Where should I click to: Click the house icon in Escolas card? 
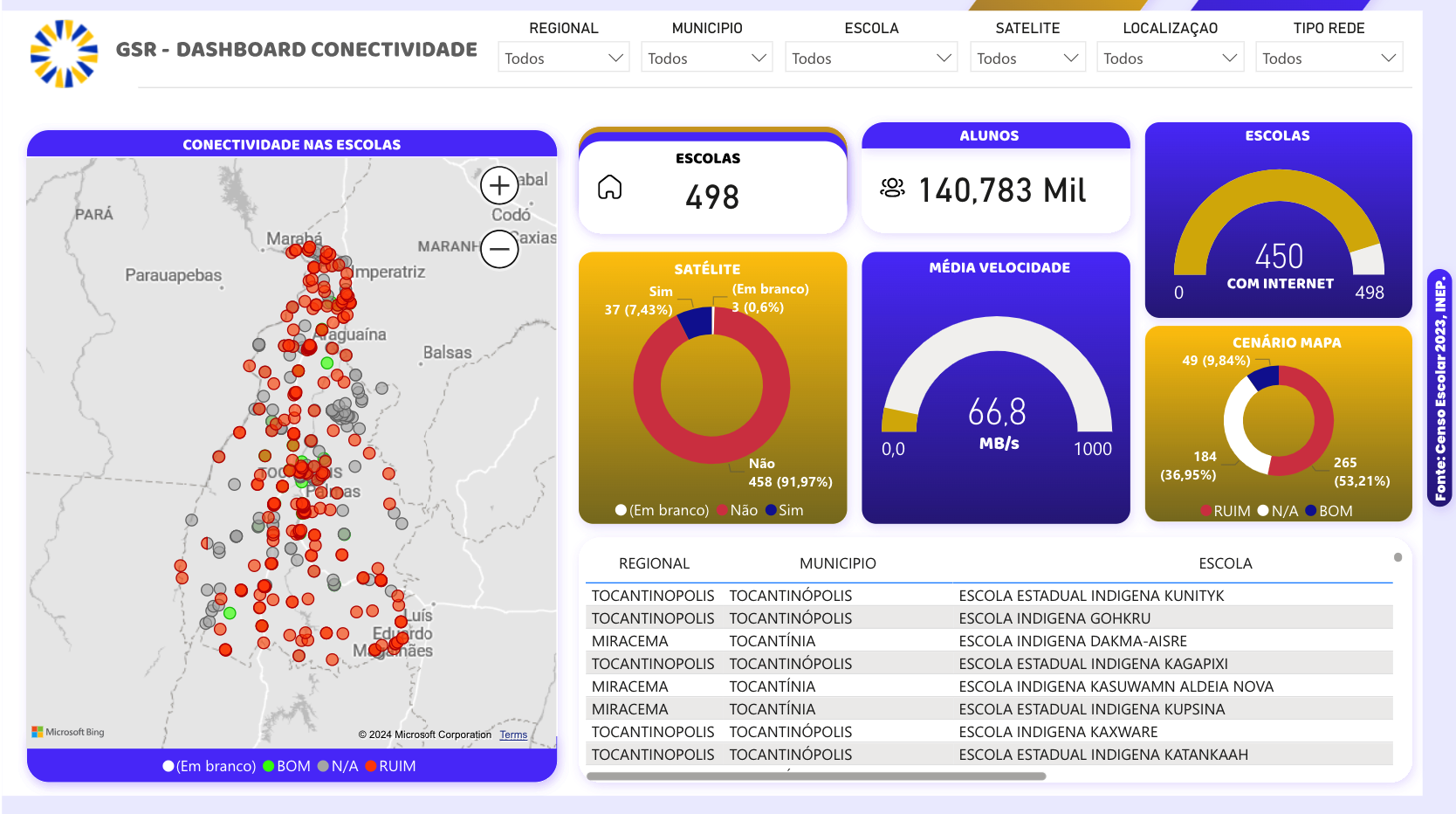[609, 187]
